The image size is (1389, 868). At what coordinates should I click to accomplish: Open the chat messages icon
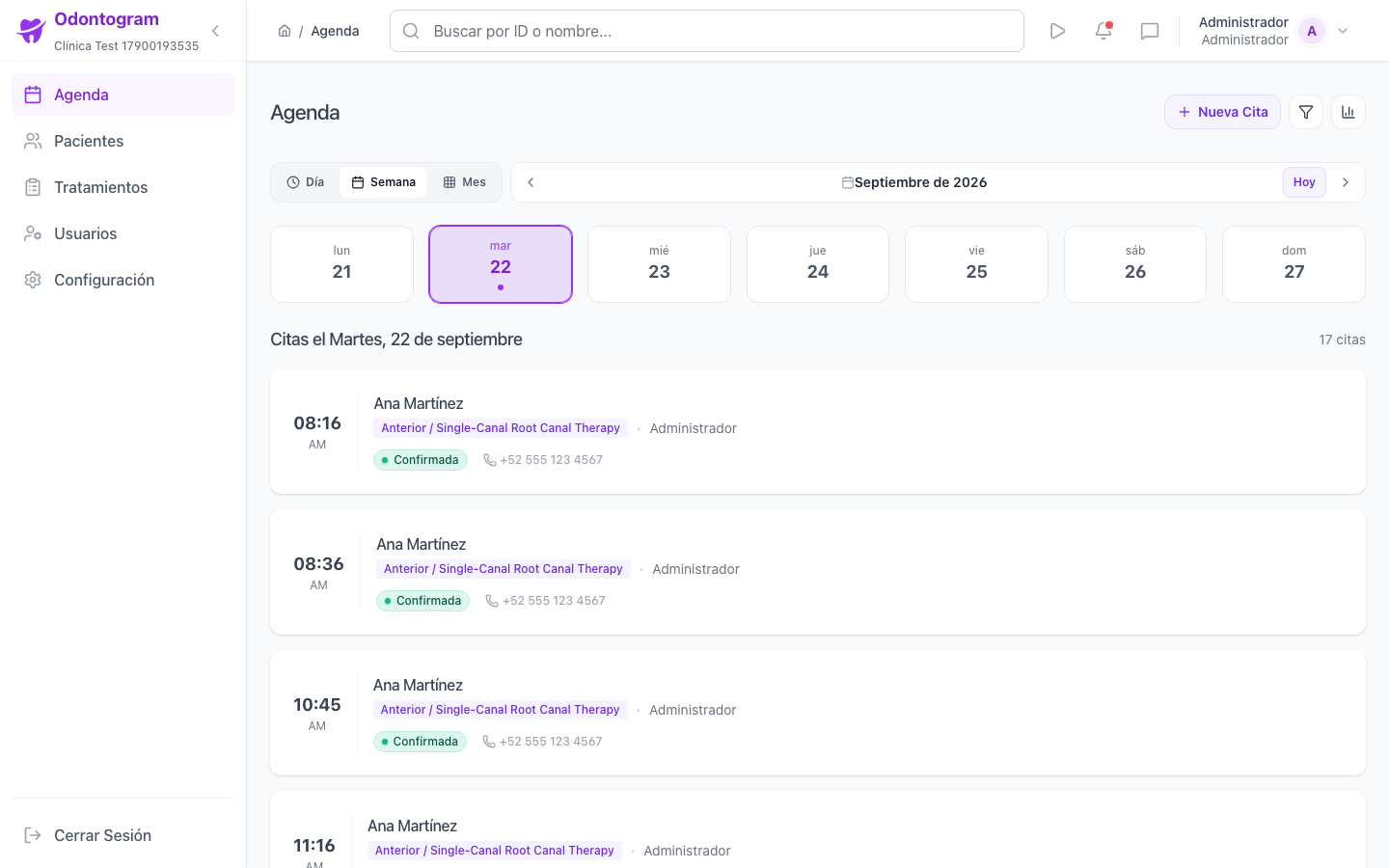click(x=1150, y=31)
